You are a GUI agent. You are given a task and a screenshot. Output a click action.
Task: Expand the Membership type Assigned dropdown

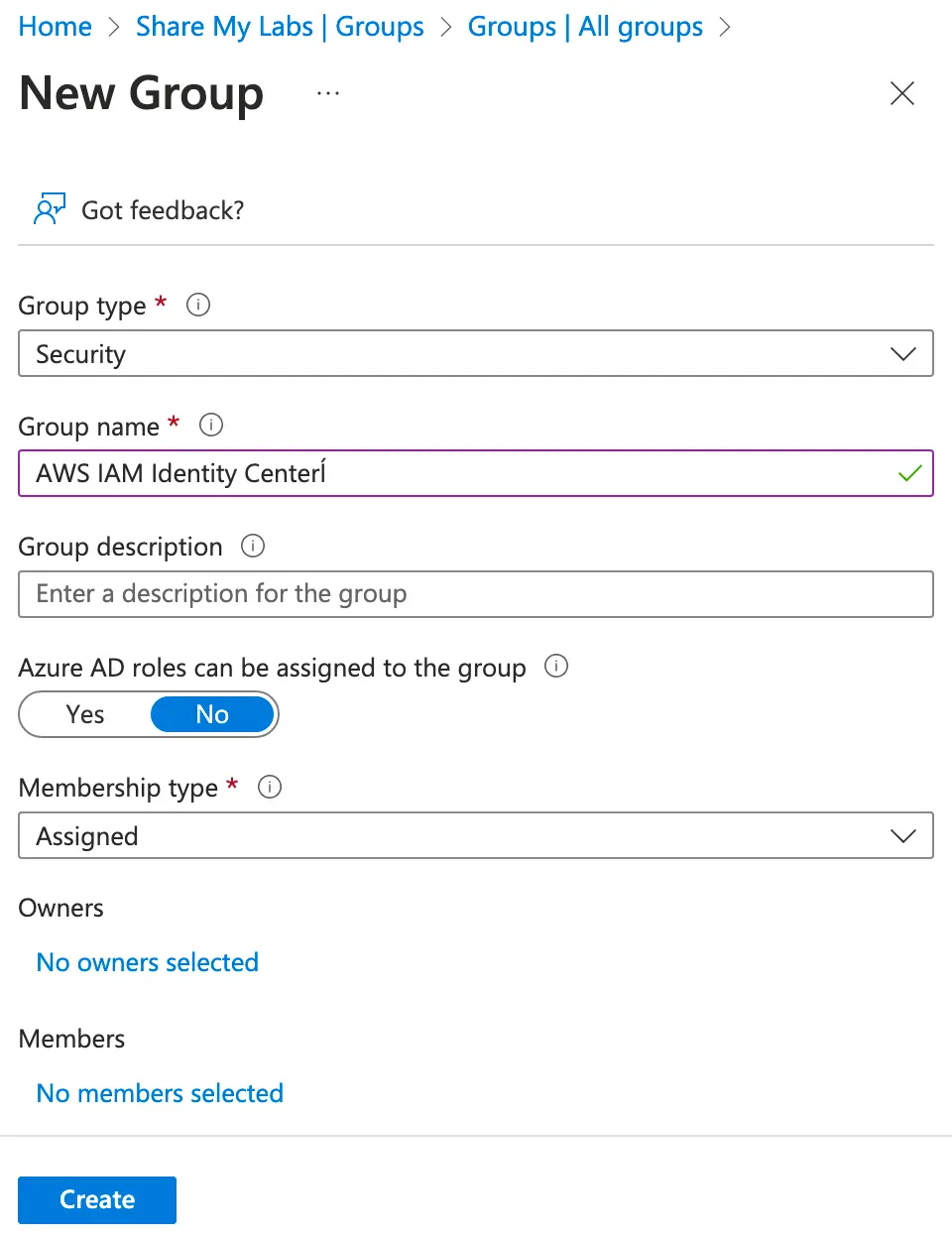pos(476,836)
